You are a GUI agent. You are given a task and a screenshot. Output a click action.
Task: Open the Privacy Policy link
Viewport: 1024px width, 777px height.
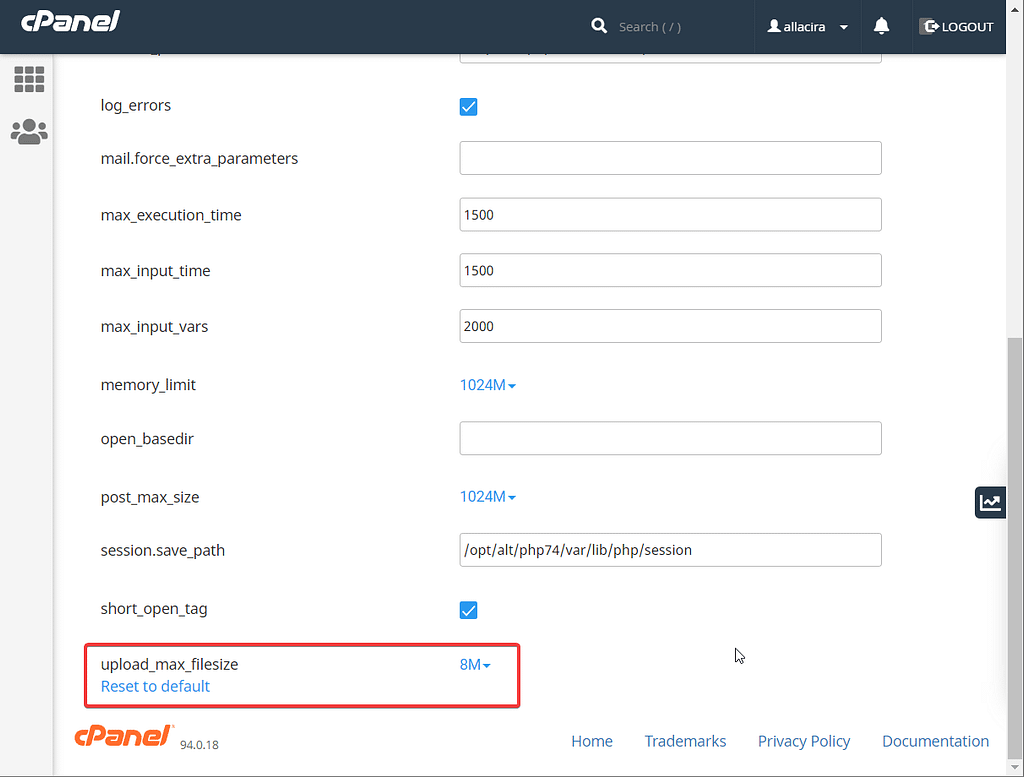coord(804,741)
